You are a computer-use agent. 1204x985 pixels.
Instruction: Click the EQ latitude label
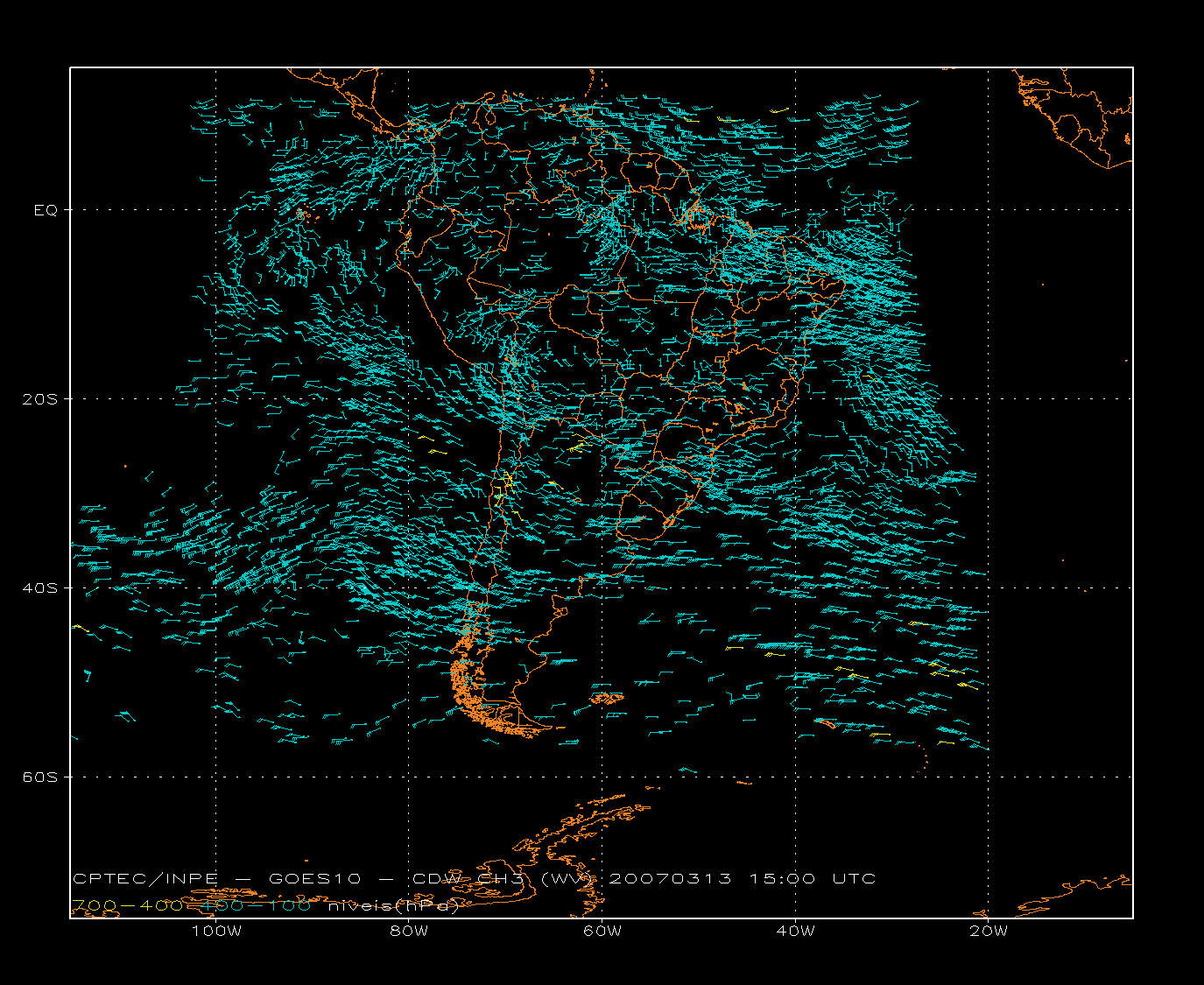point(46,210)
